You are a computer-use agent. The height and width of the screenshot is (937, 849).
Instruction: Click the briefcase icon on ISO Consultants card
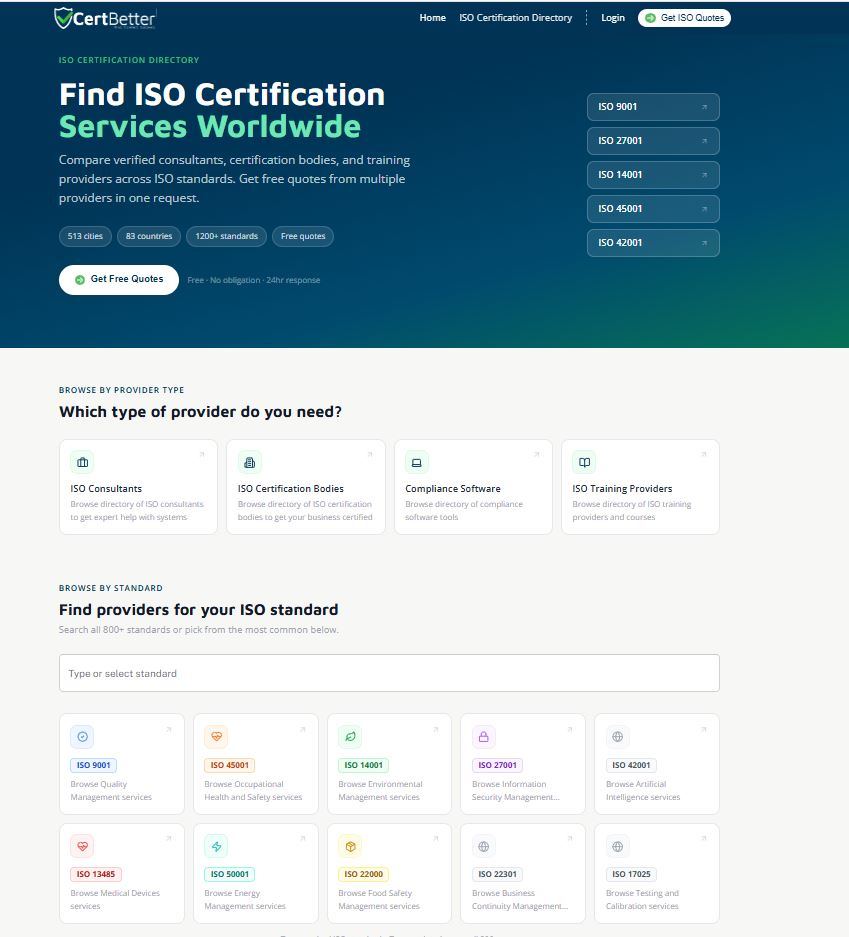coord(82,462)
